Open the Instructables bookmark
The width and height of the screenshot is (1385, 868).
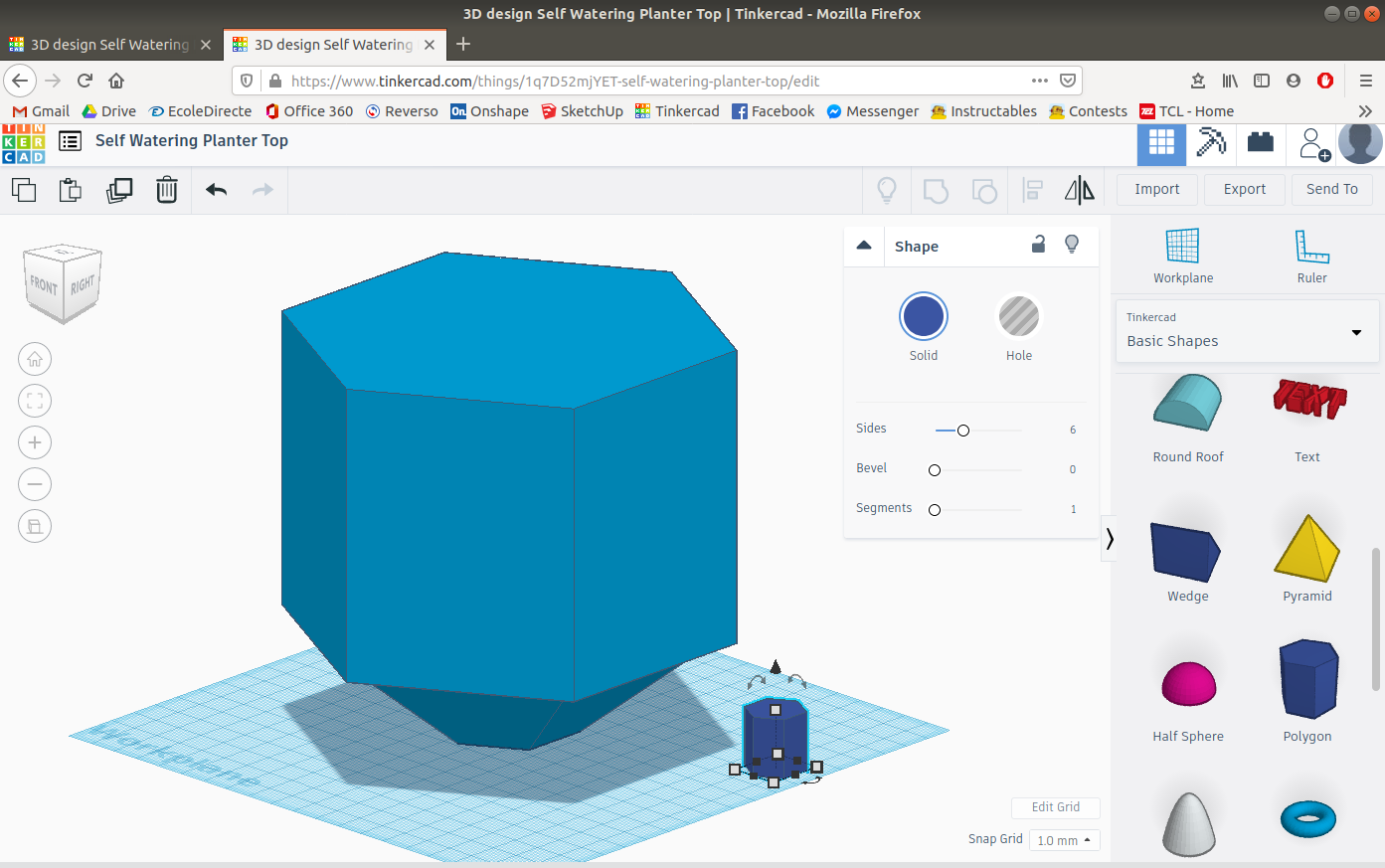pos(982,110)
